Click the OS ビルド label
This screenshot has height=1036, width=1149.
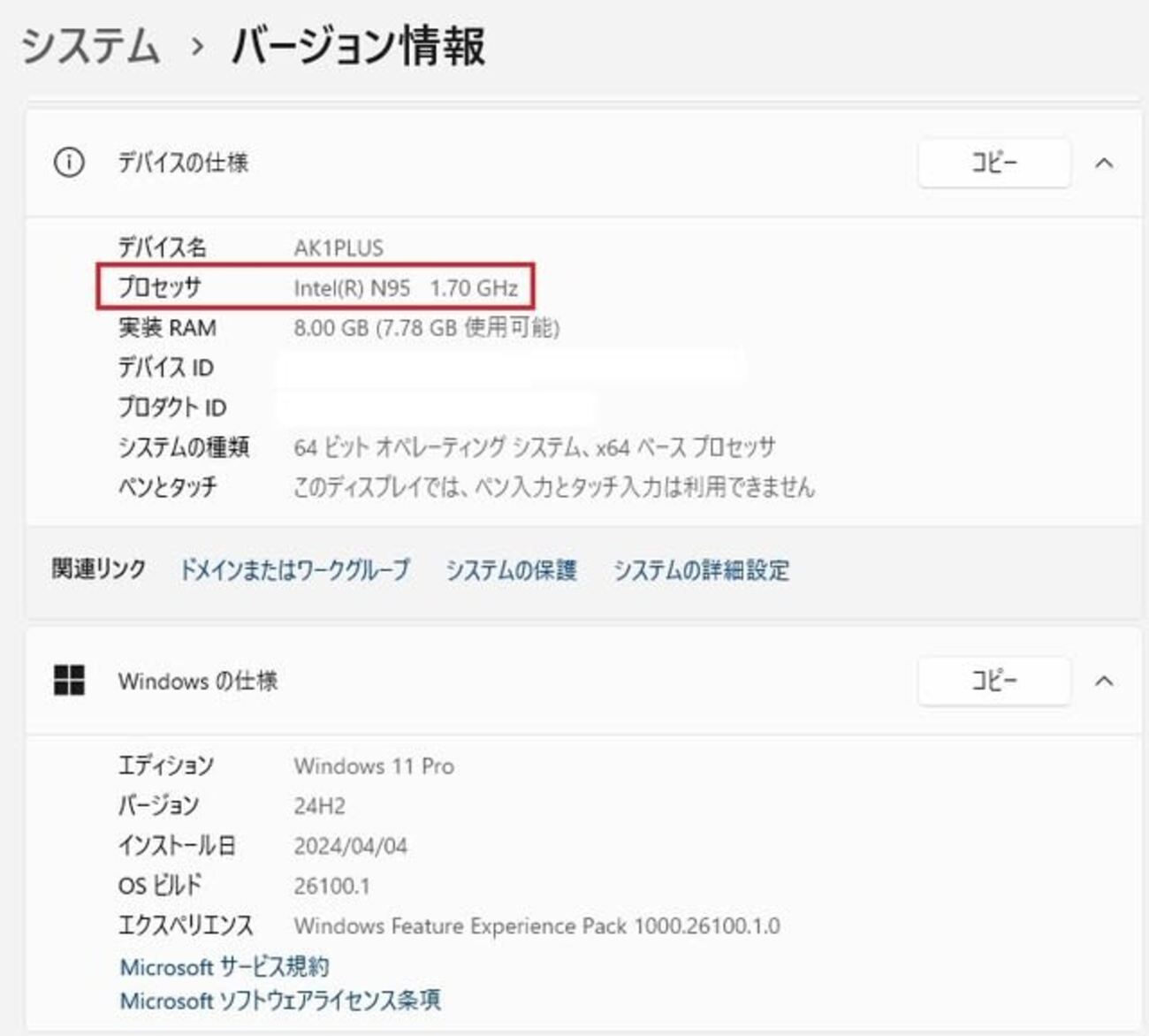161,886
